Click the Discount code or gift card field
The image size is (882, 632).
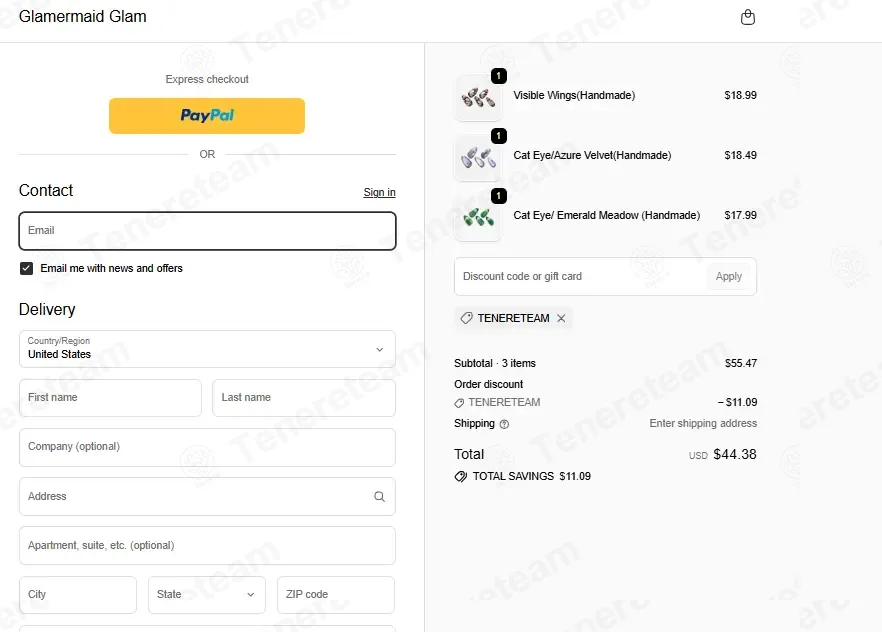tap(580, 277)
